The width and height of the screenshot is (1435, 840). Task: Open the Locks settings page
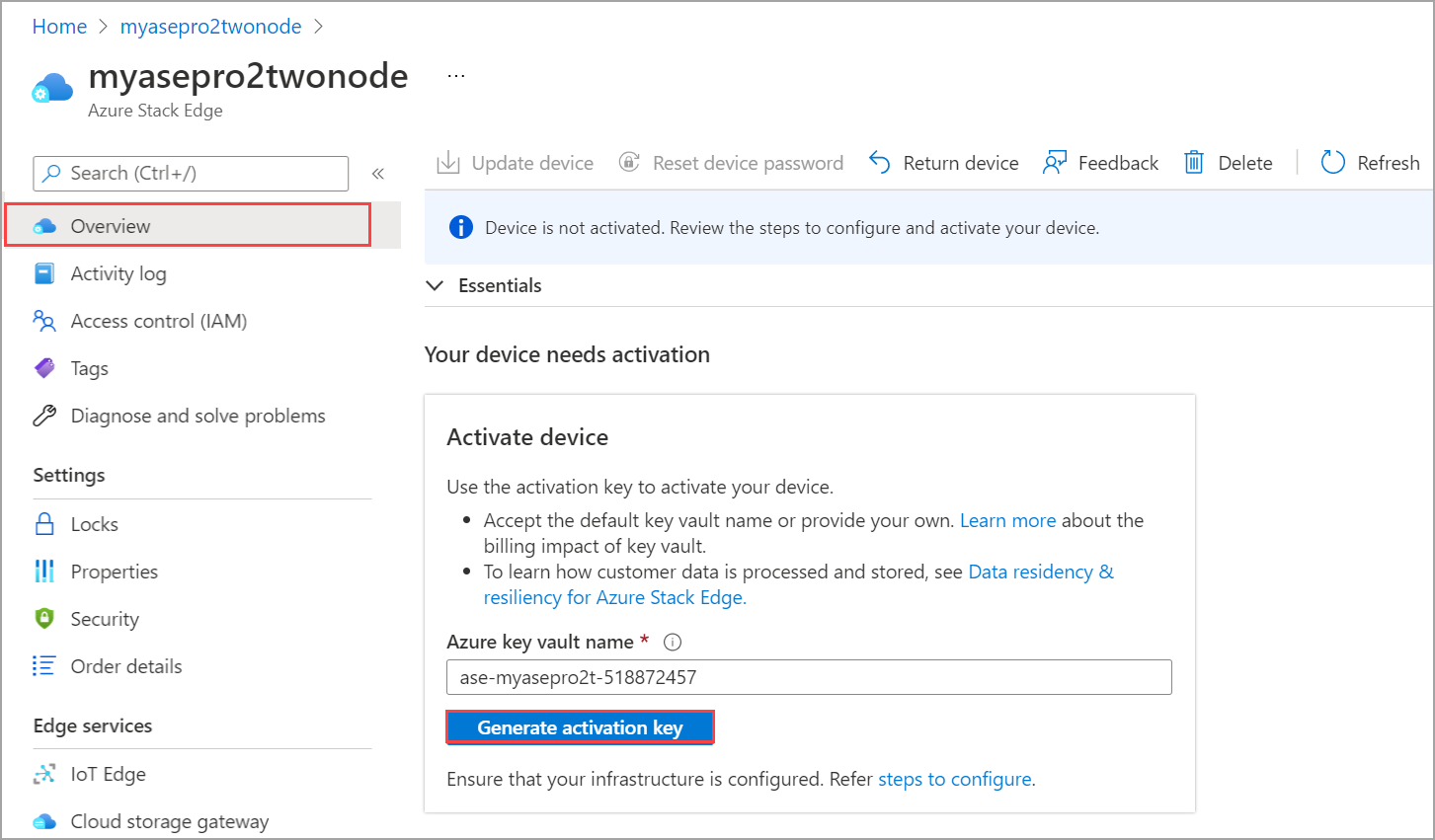click(94, 524)
